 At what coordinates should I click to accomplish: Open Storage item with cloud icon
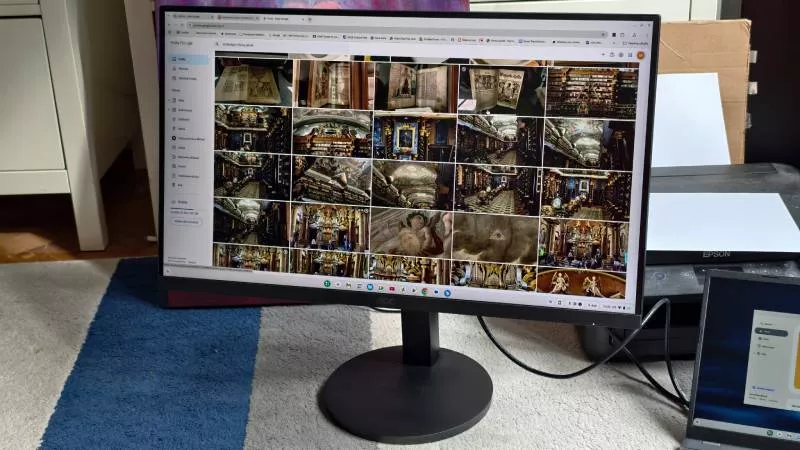click(183, 202)
